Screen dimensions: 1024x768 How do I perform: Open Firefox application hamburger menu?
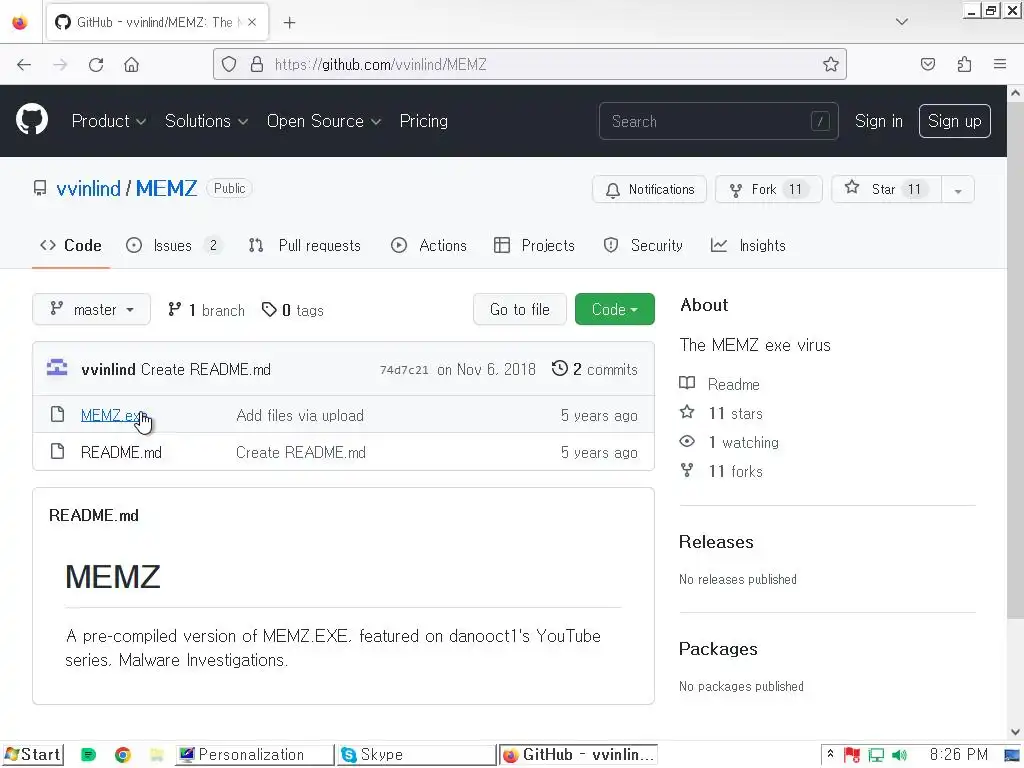point(999,64)
